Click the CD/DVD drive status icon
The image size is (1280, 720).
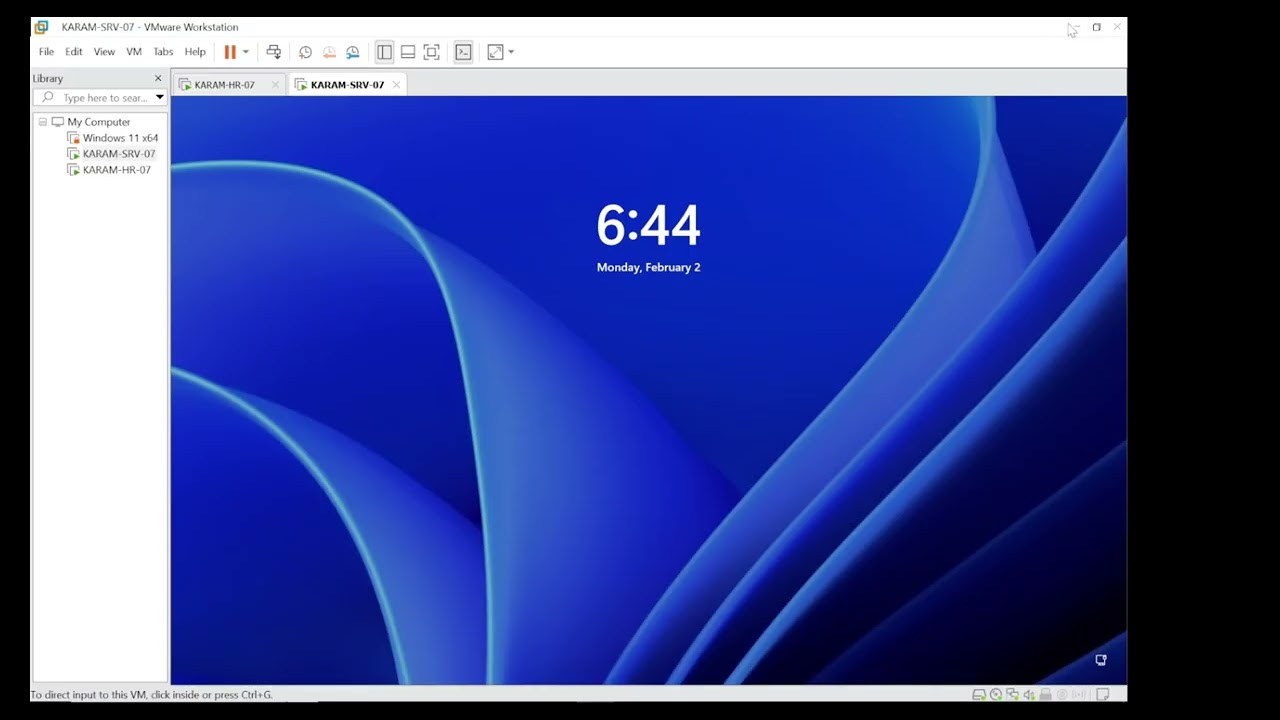(x=996, y=694)
